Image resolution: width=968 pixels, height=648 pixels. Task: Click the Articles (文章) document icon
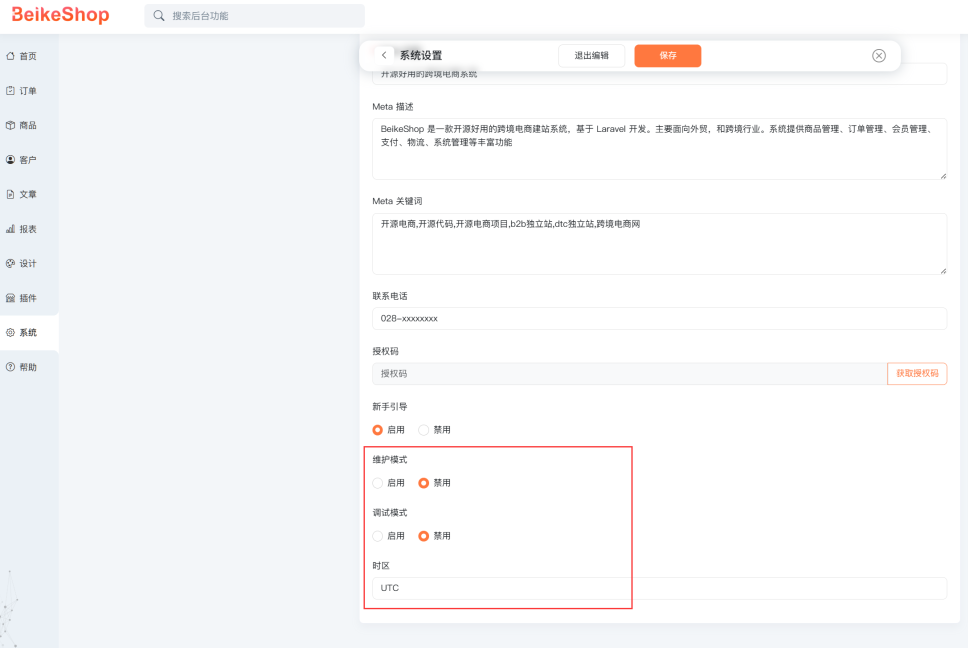[x=10, y=194]
